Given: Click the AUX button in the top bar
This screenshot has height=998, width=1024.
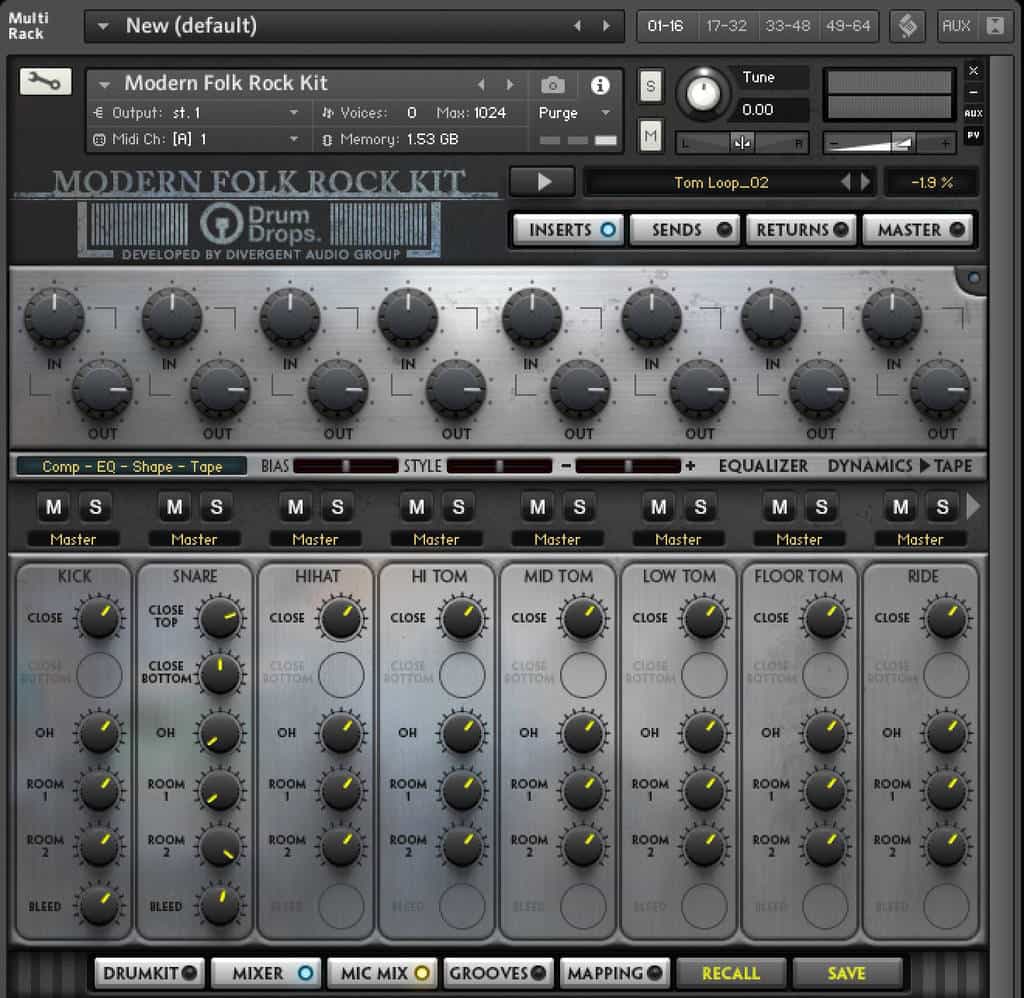Looking at the screenshot, I should (x=956, y=26).
